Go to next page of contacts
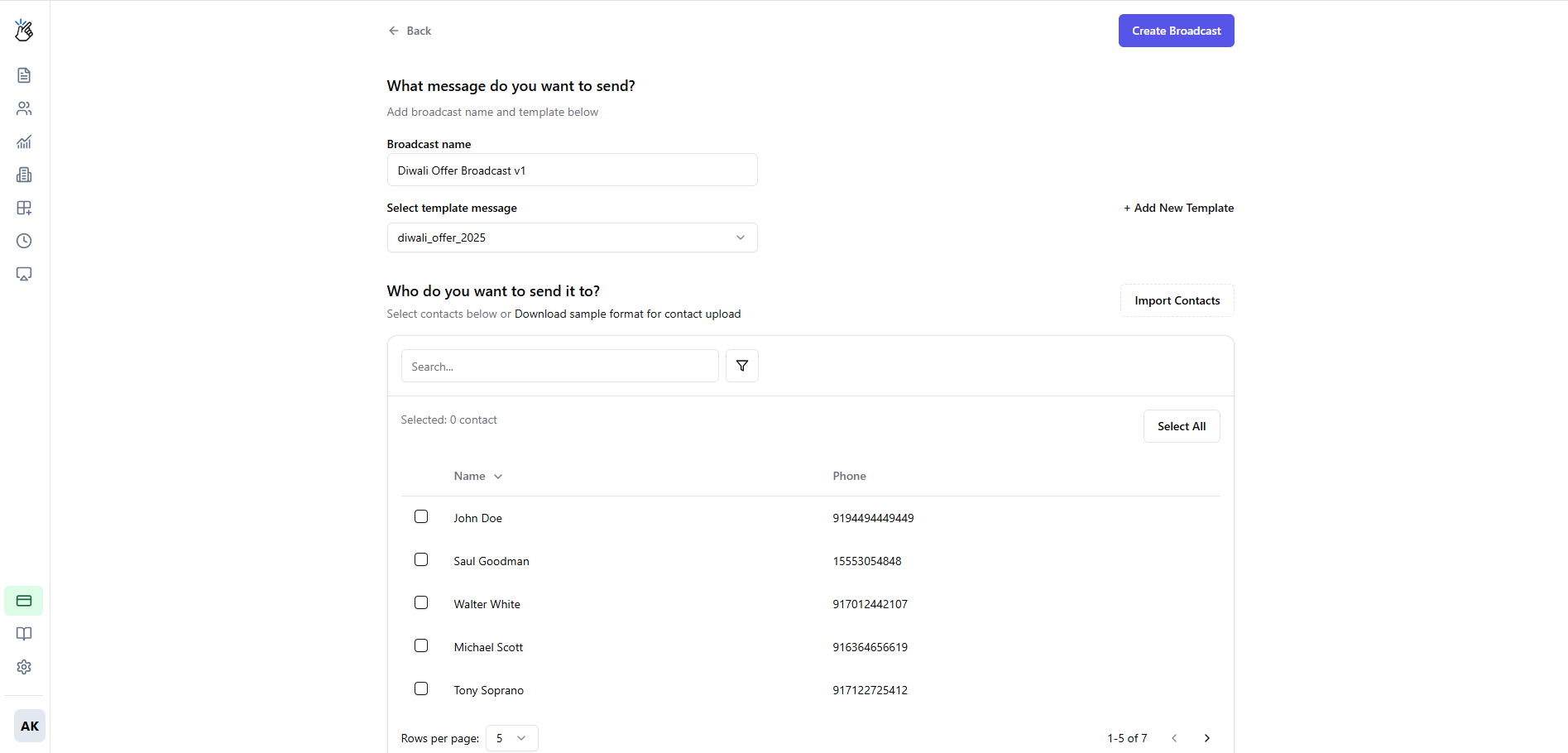 pyautogui.click(x=1206, y=738)
